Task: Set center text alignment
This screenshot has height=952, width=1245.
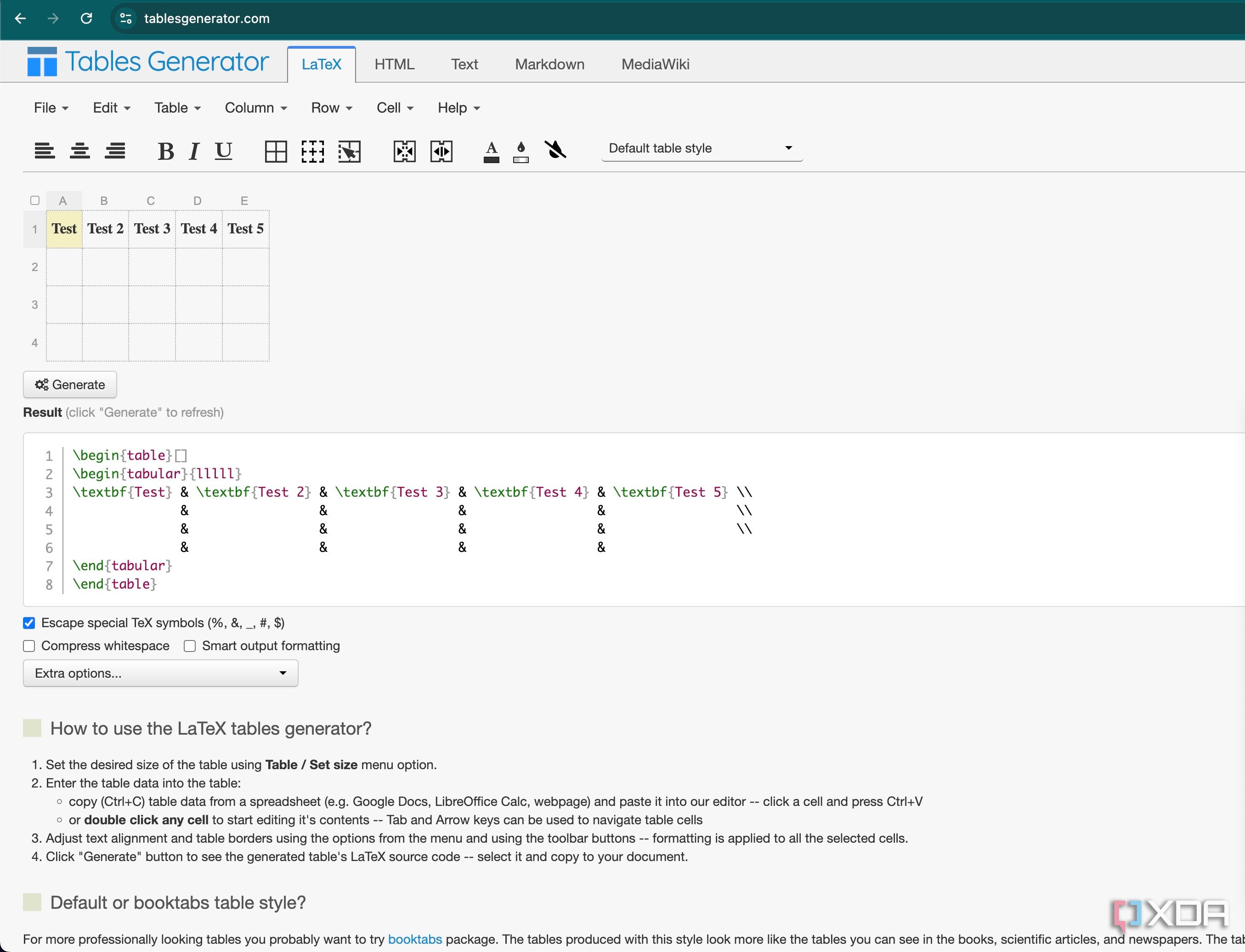Action: 80,151
